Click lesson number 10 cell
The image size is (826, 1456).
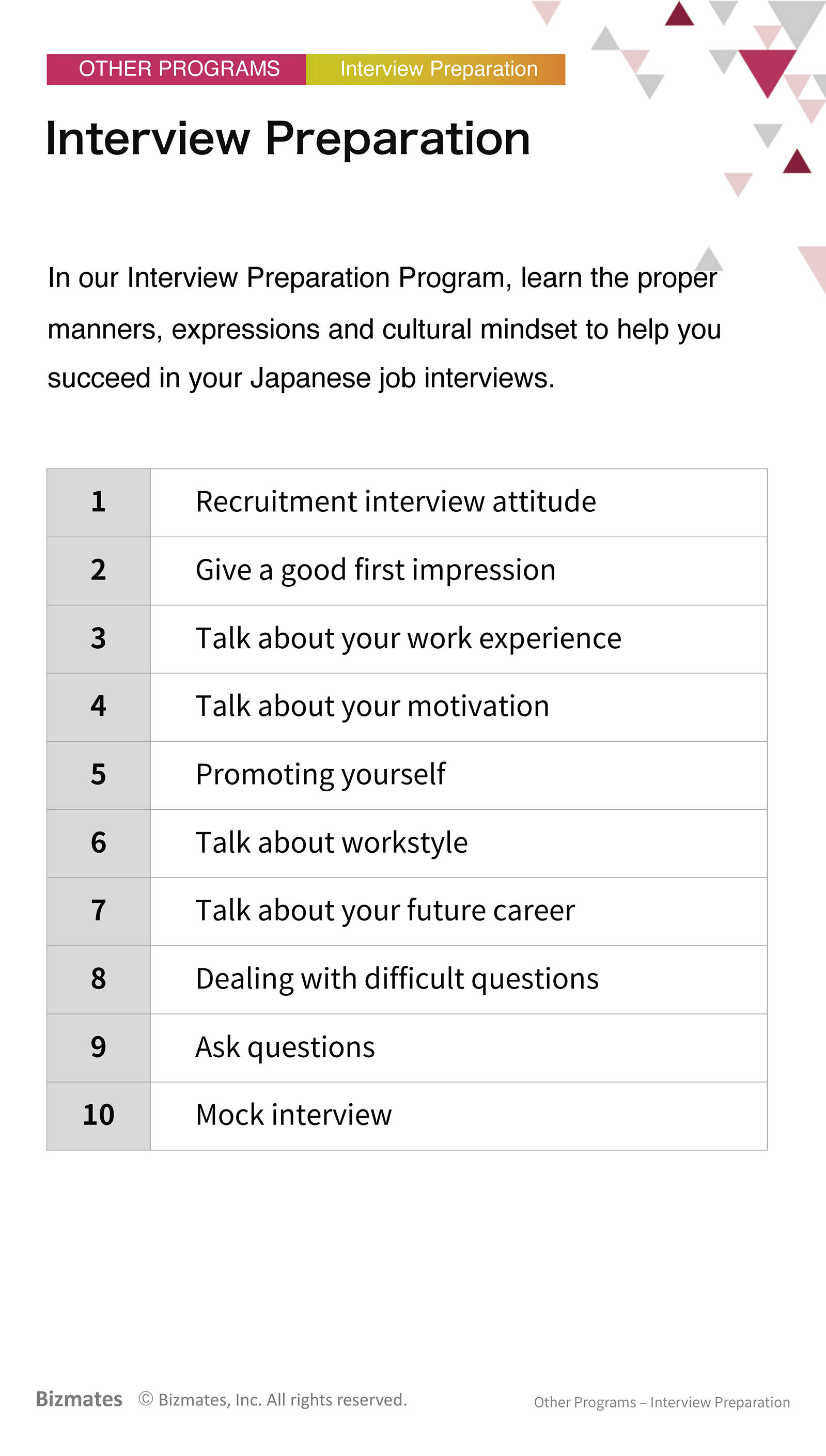99,1115
